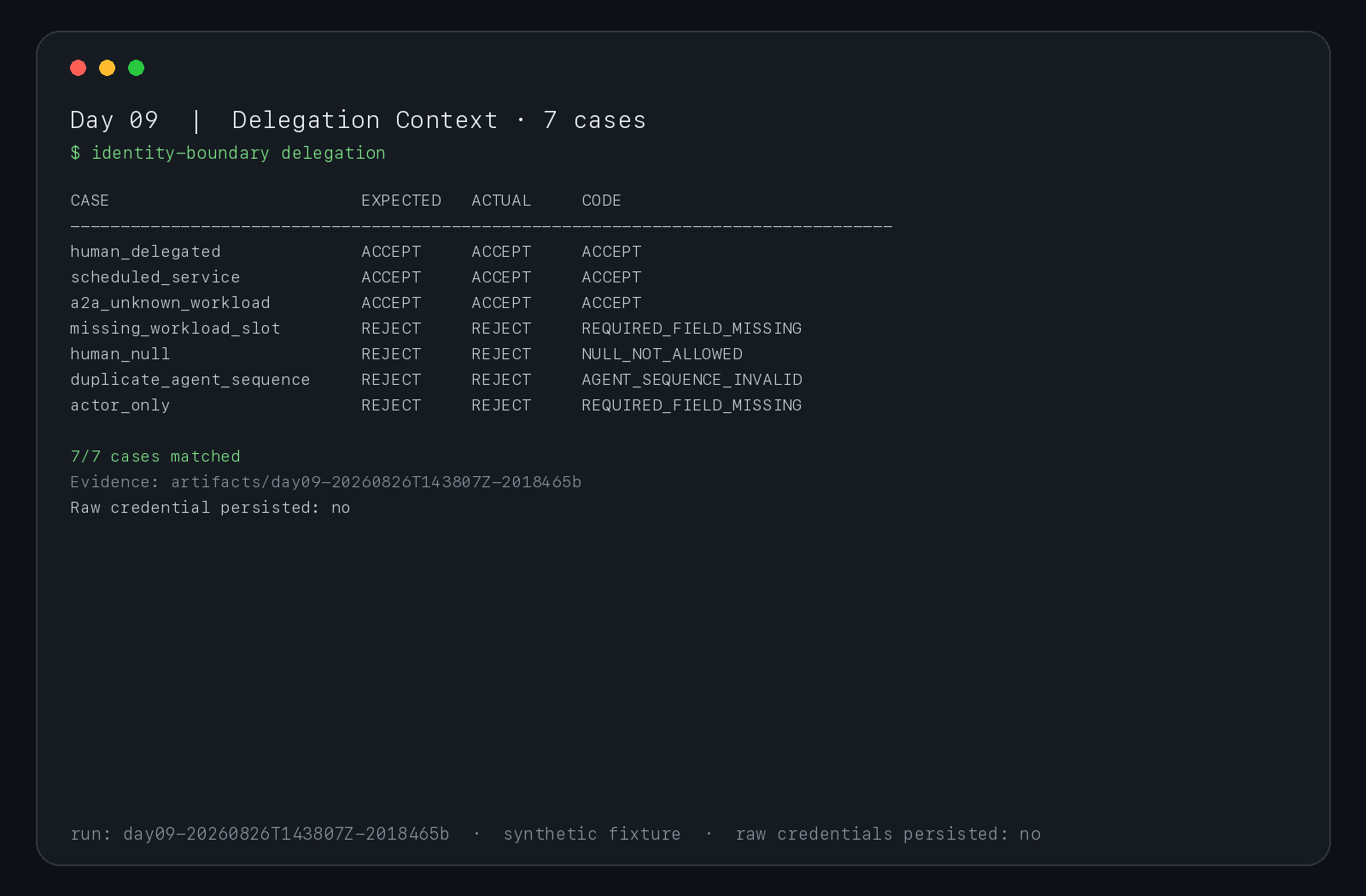Image resolution: width=1366 pixels, height=896 pixels.
Task: Click the yellow minimize window dot
Action: (x=108, y=68)
